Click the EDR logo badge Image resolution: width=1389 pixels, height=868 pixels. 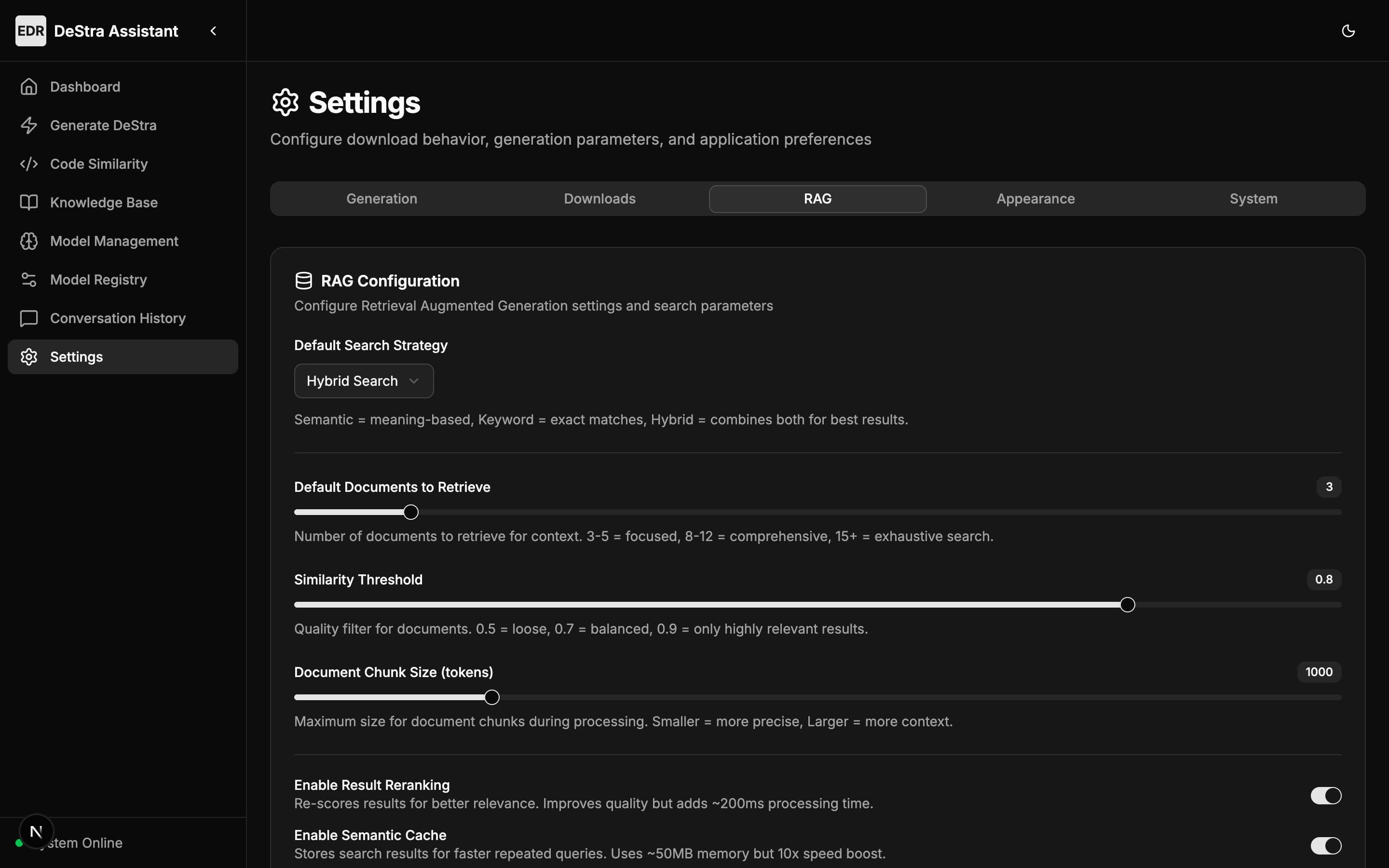pyautogui.click(x=30, y=30)
